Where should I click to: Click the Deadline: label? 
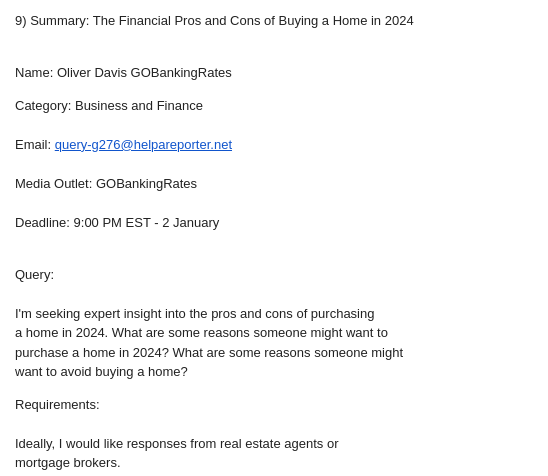42,223
